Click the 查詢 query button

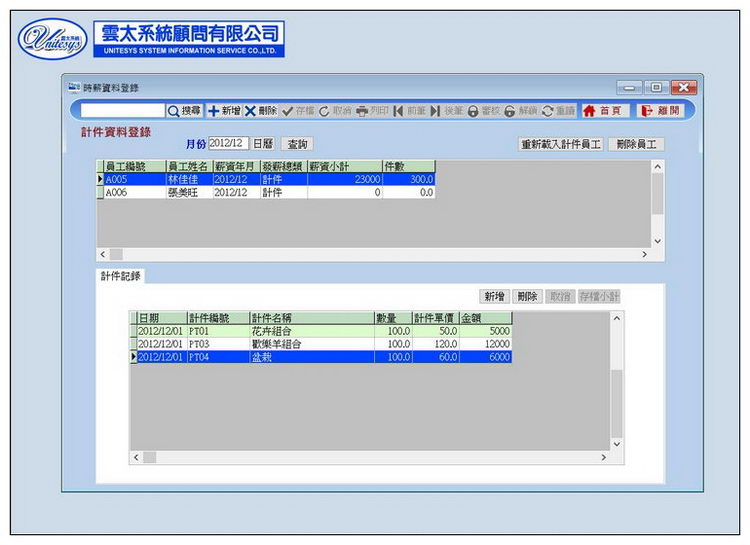coord(297,144)
